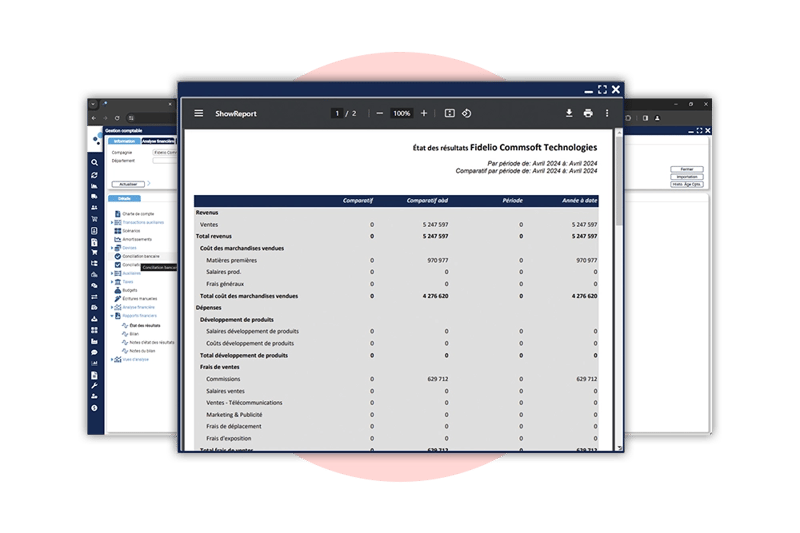This screenshot has width=800, height=533.
Task: Open the chat bubble sidebar icon
Action: tap(94, 352)
